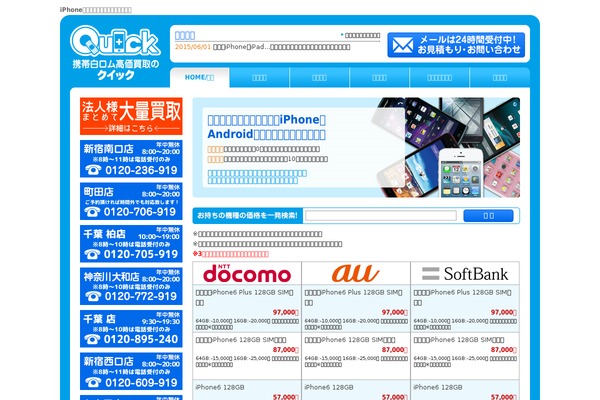Click phone icon beside 0120-609-919
This screenshot has height=400, width=600.
click(x=93, y=382)
